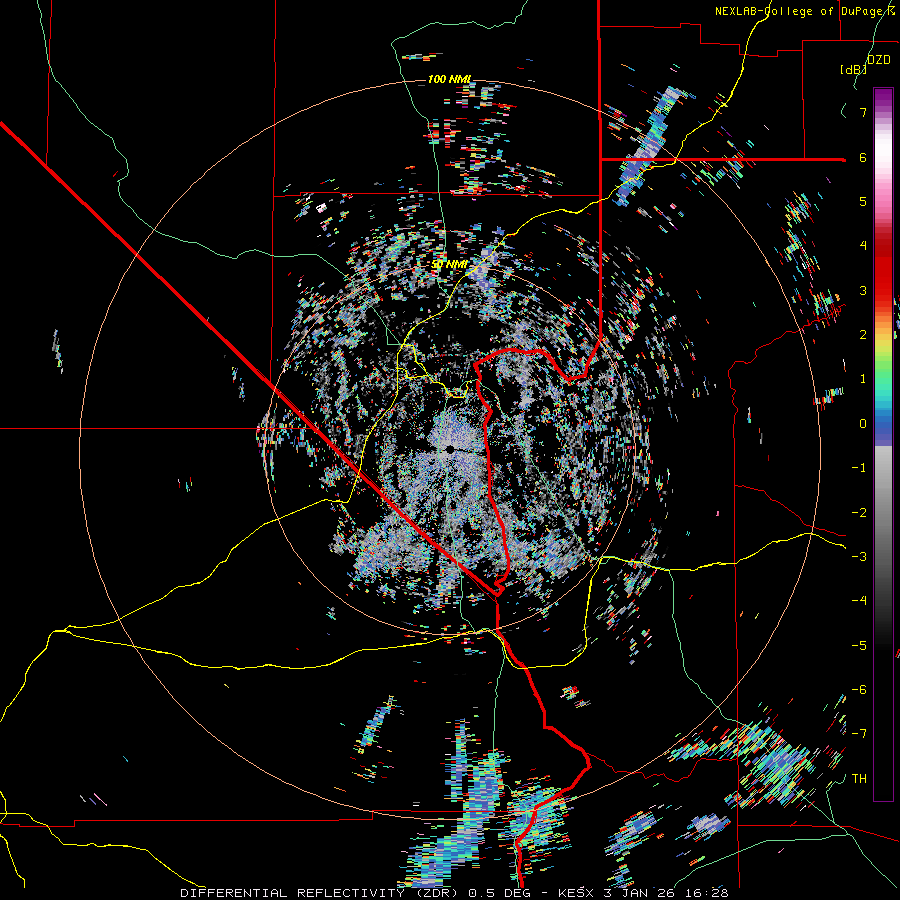Select the 5 value on the scale
Image resolution: width=900 pixels, height=900 pixels.
(x=863, y=201)
